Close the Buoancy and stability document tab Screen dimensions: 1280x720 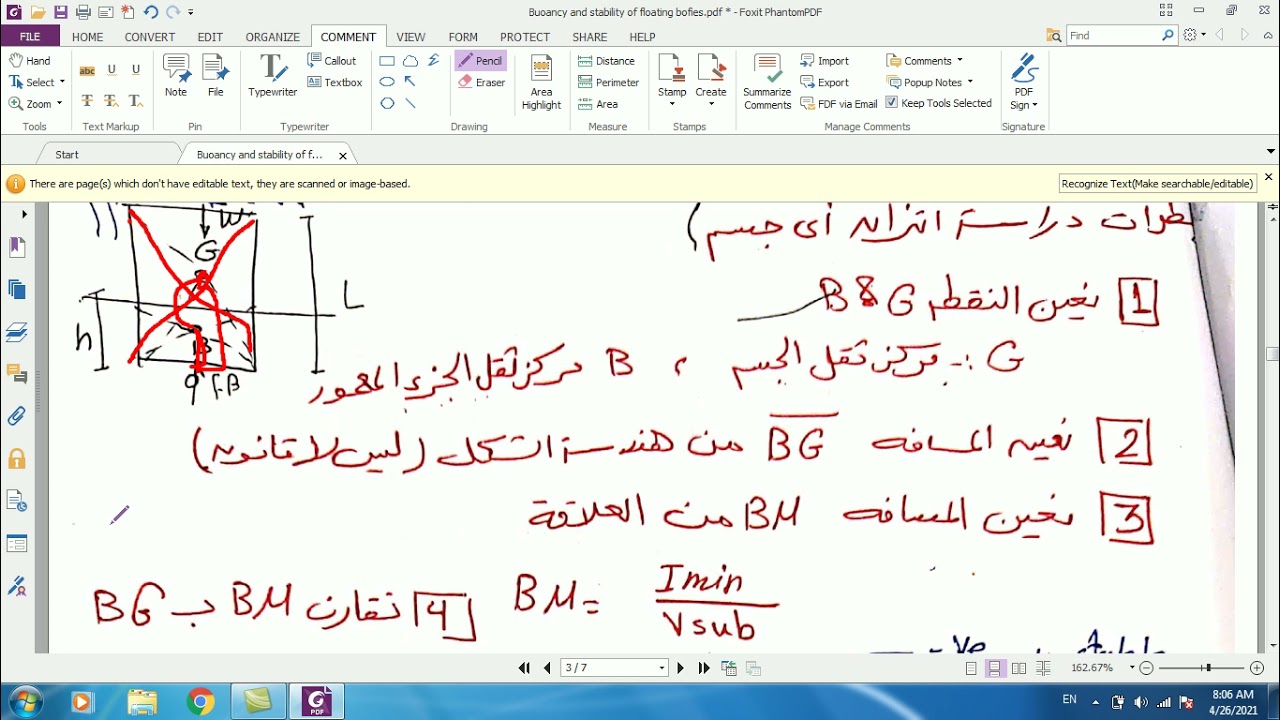343,156
